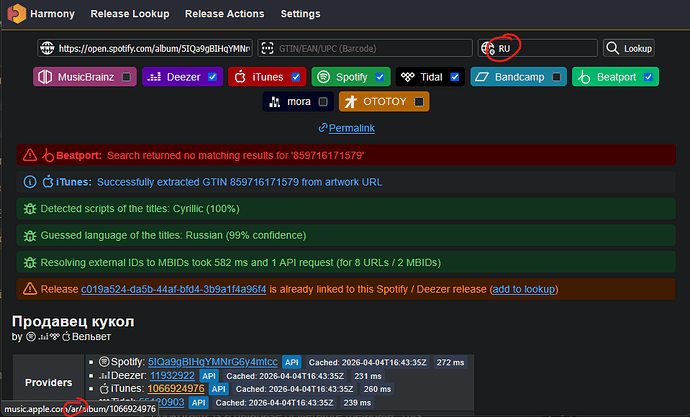Image resolution: width=690 pixels, height=417 pixels.
Task: Enable the mora provider checkbox
Action: click(x=323, y=102)
